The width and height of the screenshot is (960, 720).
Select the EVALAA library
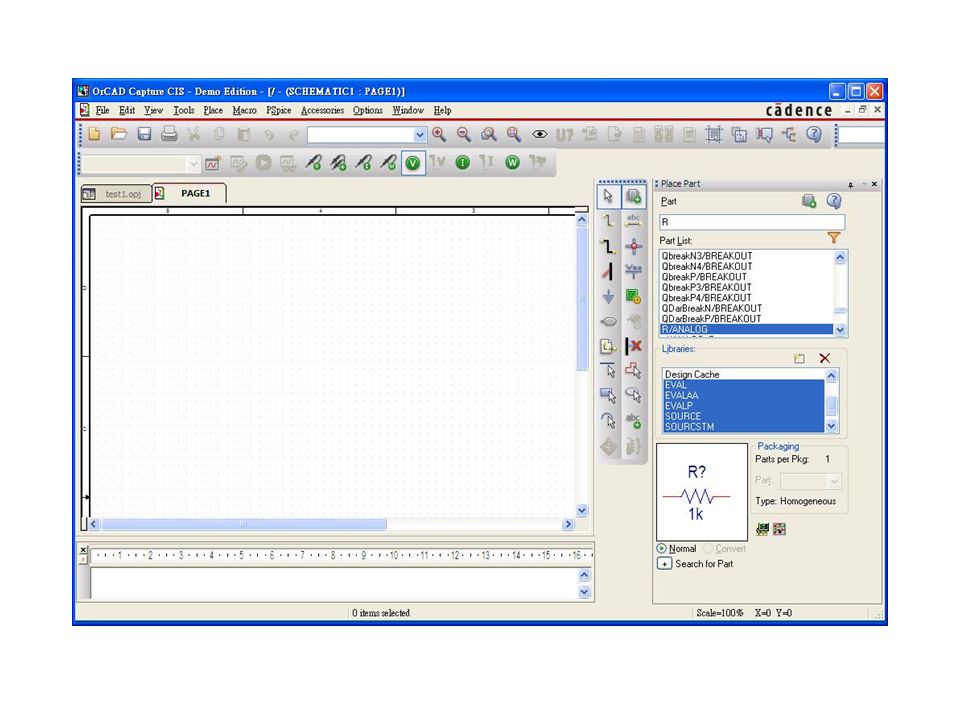pyautogui.click(x=743, y=396)
